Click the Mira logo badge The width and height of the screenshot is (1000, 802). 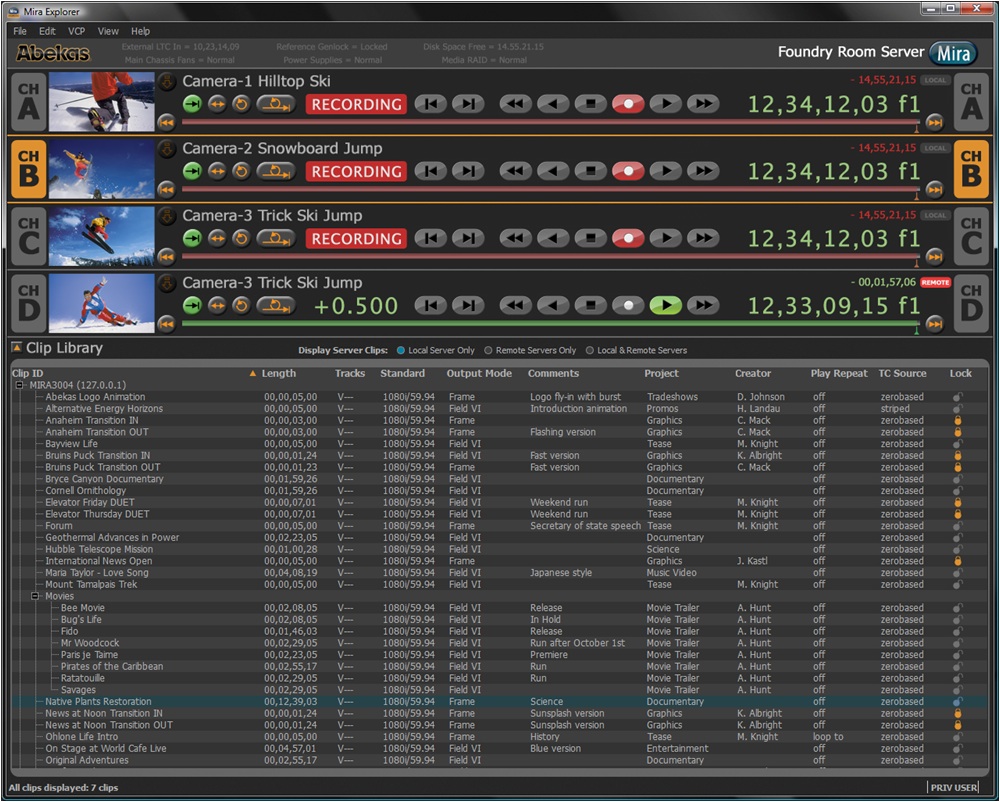tap(953, 54)
